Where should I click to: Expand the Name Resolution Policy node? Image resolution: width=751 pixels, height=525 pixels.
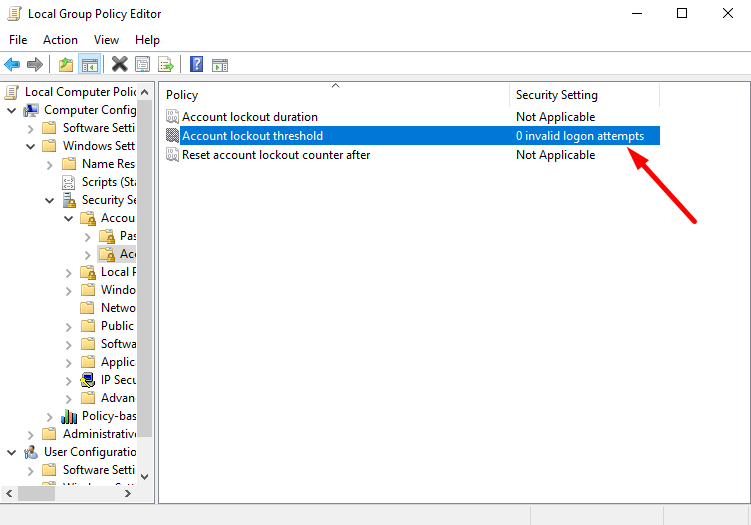50,165
